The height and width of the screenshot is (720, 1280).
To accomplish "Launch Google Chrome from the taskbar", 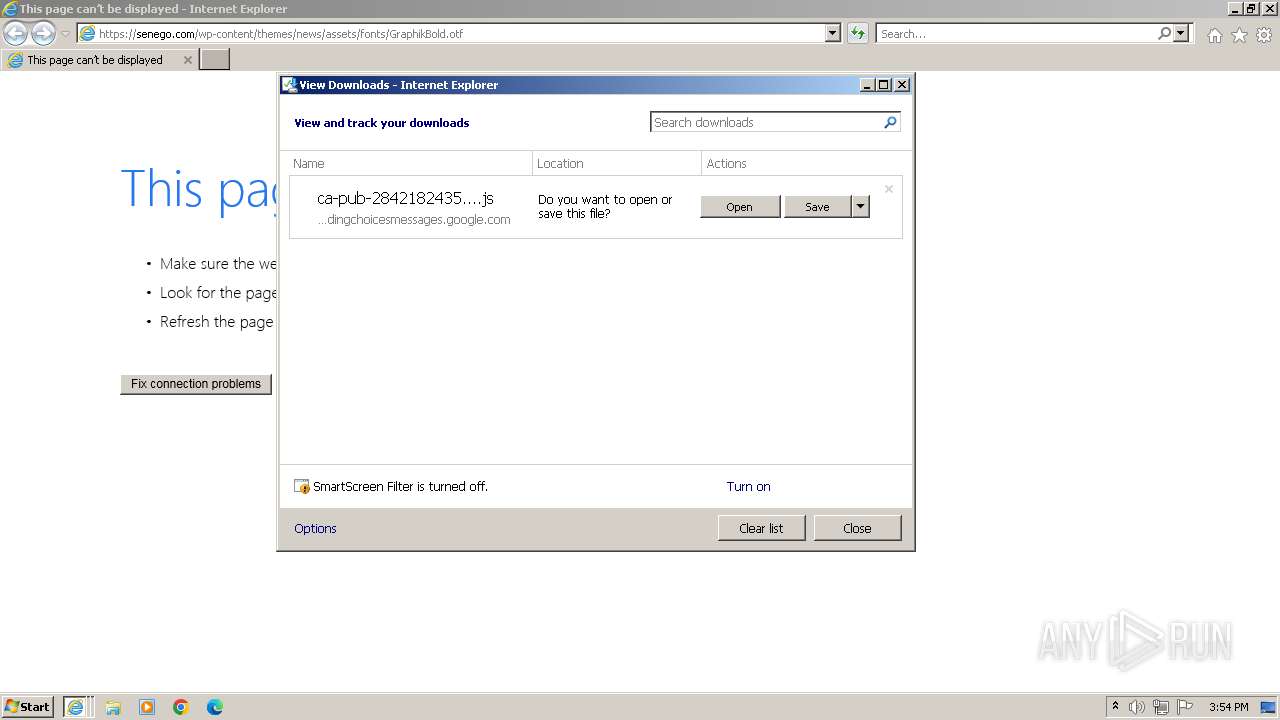I will pos(181,707).
